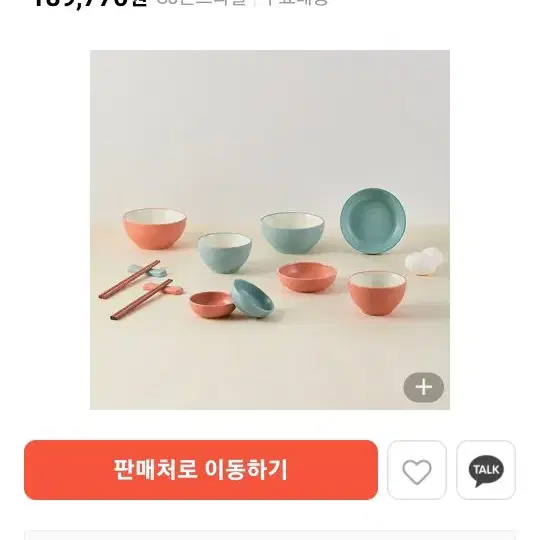Add product to wishlist with heart icon
This screenshot has width=540, height=540.
[x=417, y=470]
